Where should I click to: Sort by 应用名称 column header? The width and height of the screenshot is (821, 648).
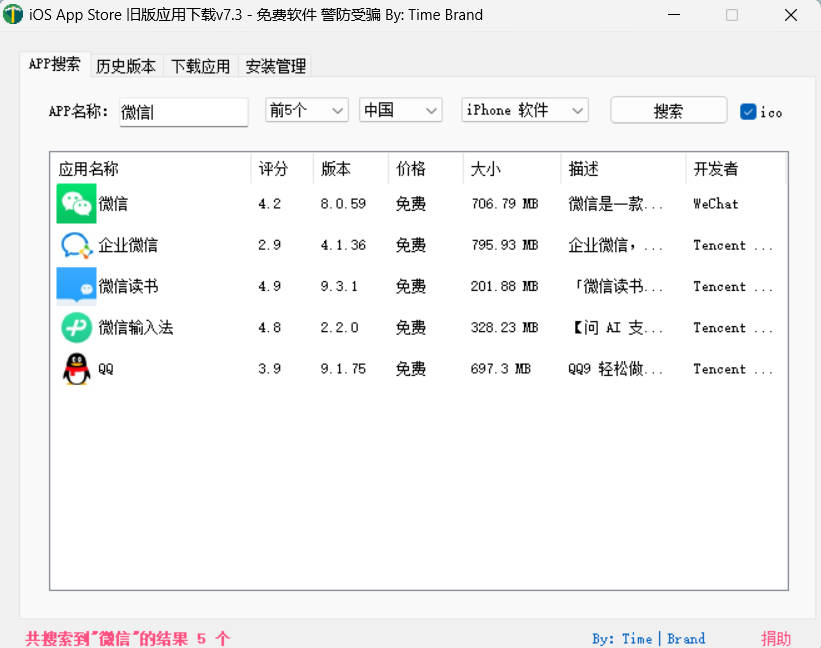point(150,169)
